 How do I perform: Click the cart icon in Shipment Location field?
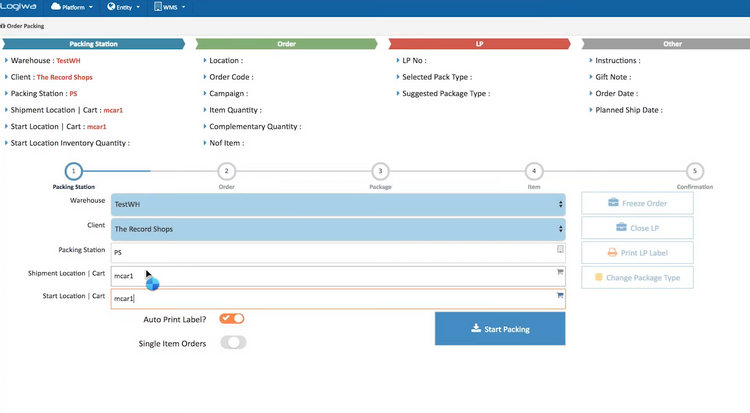pyautogui.click(x=560, y=272)
